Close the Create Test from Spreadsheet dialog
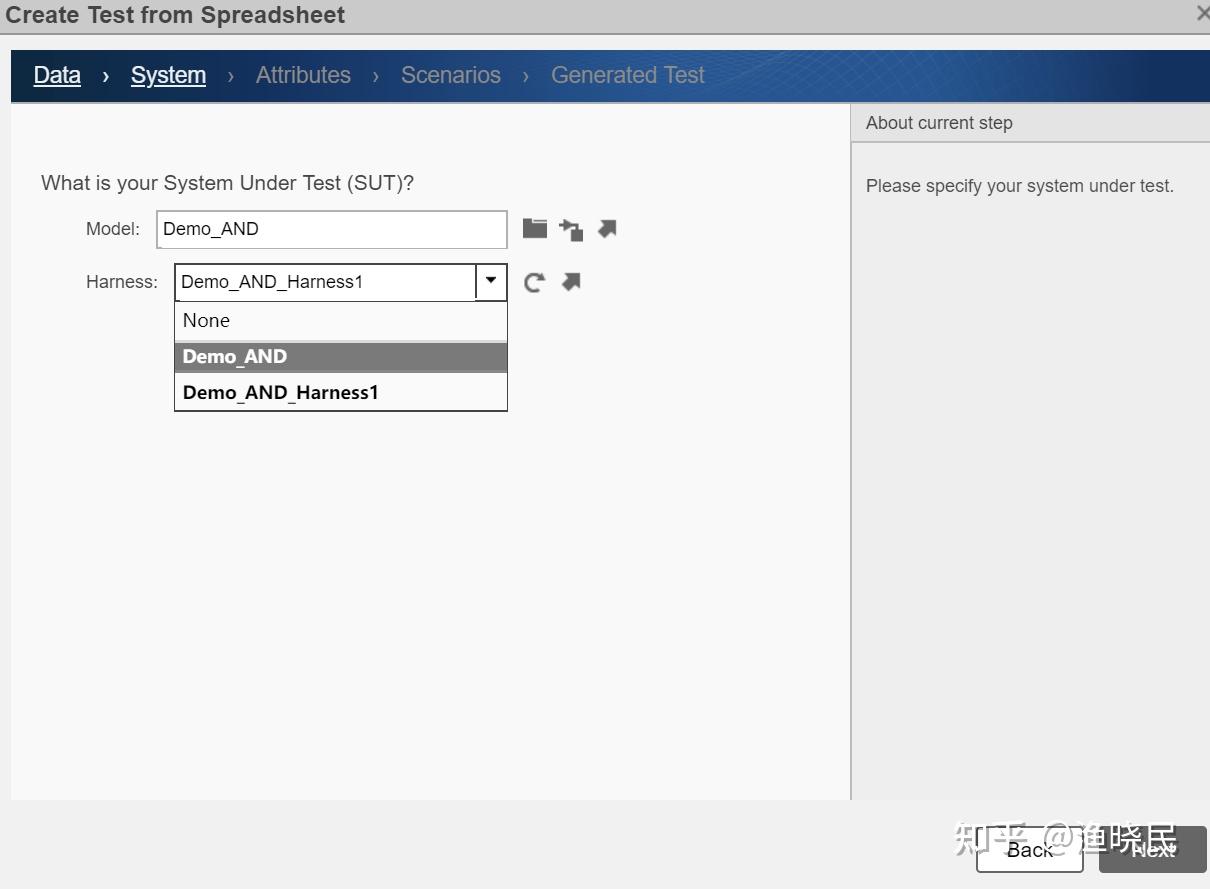The height and width of the screenshot is (889, 1210). 1201,14
